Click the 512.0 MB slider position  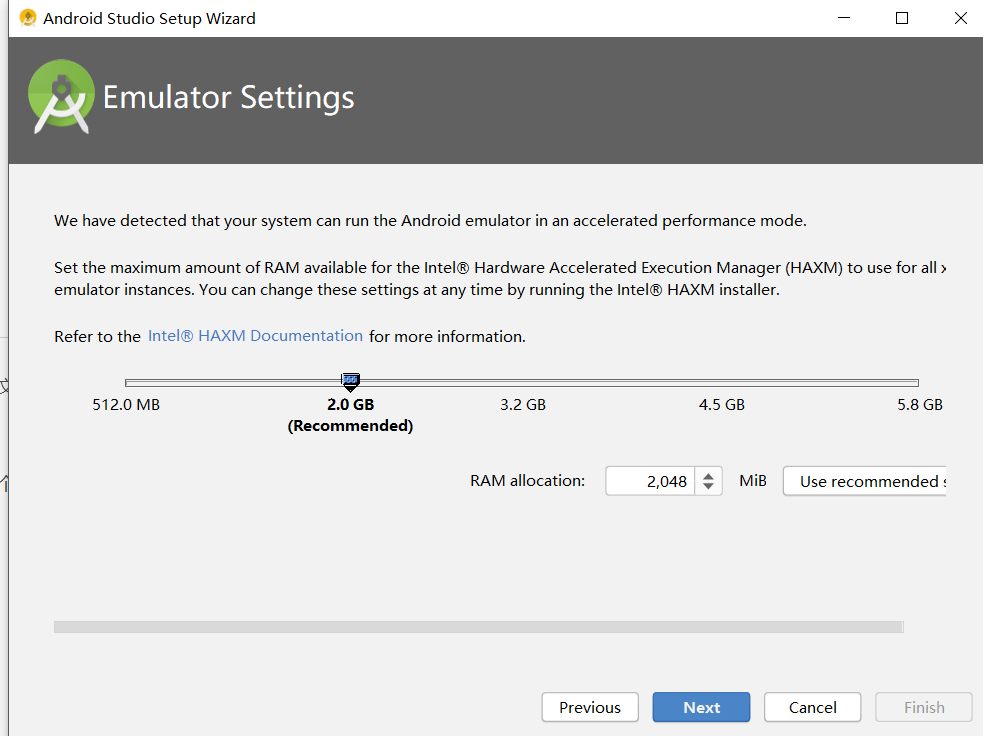pos(125,381)
